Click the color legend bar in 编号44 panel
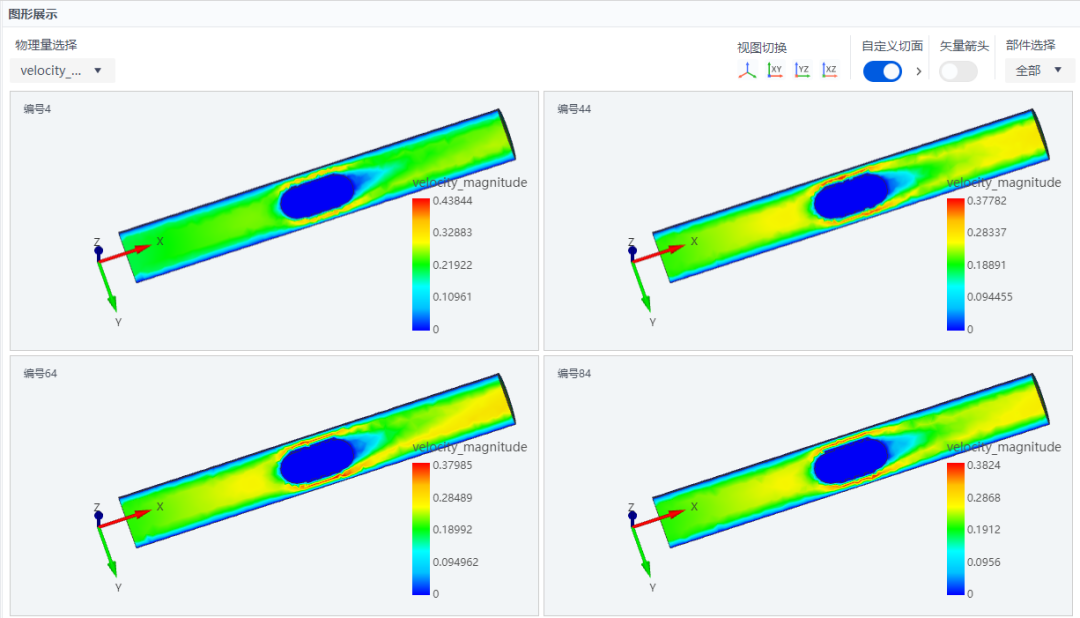 [x=955, y=265]
